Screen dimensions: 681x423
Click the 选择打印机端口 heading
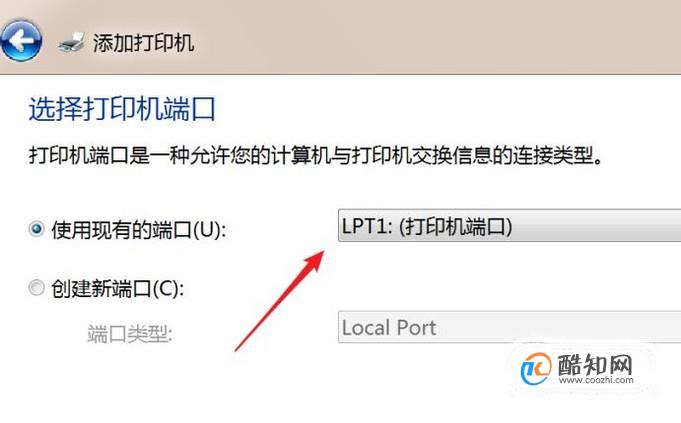tap(122, 108)
